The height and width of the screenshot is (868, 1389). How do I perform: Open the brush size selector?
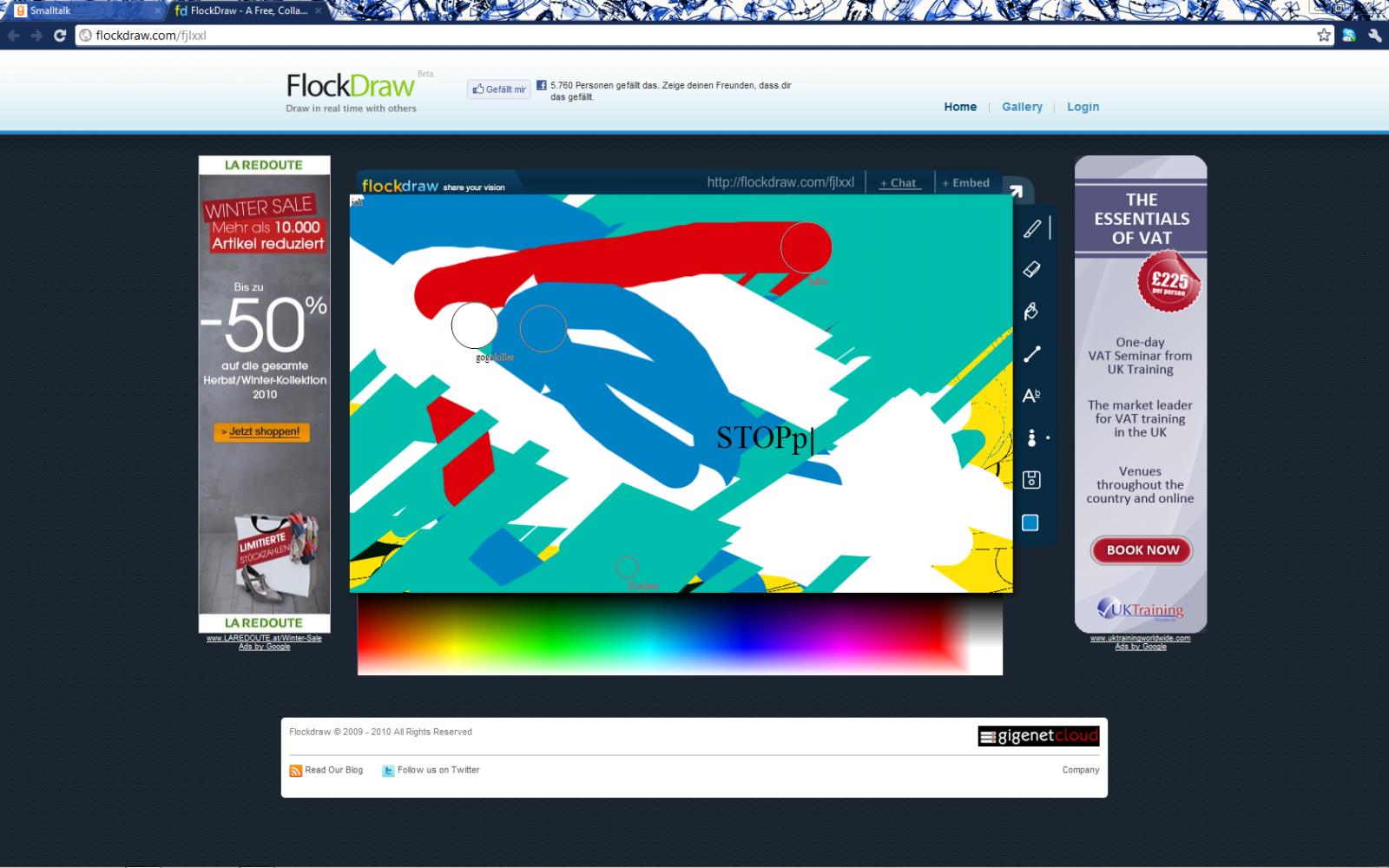[x=1031, y=437]
